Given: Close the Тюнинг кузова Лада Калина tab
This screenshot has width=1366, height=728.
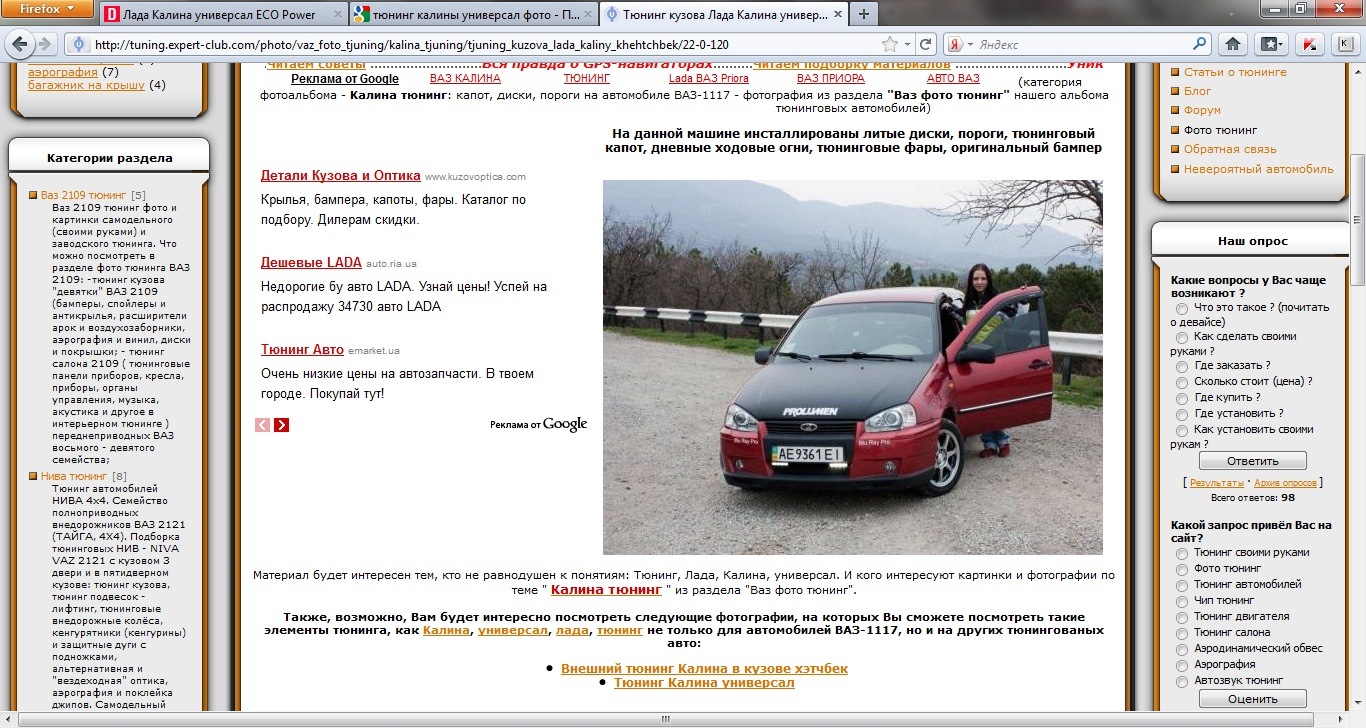Looking at the screenshot, I should click(837, 15).
